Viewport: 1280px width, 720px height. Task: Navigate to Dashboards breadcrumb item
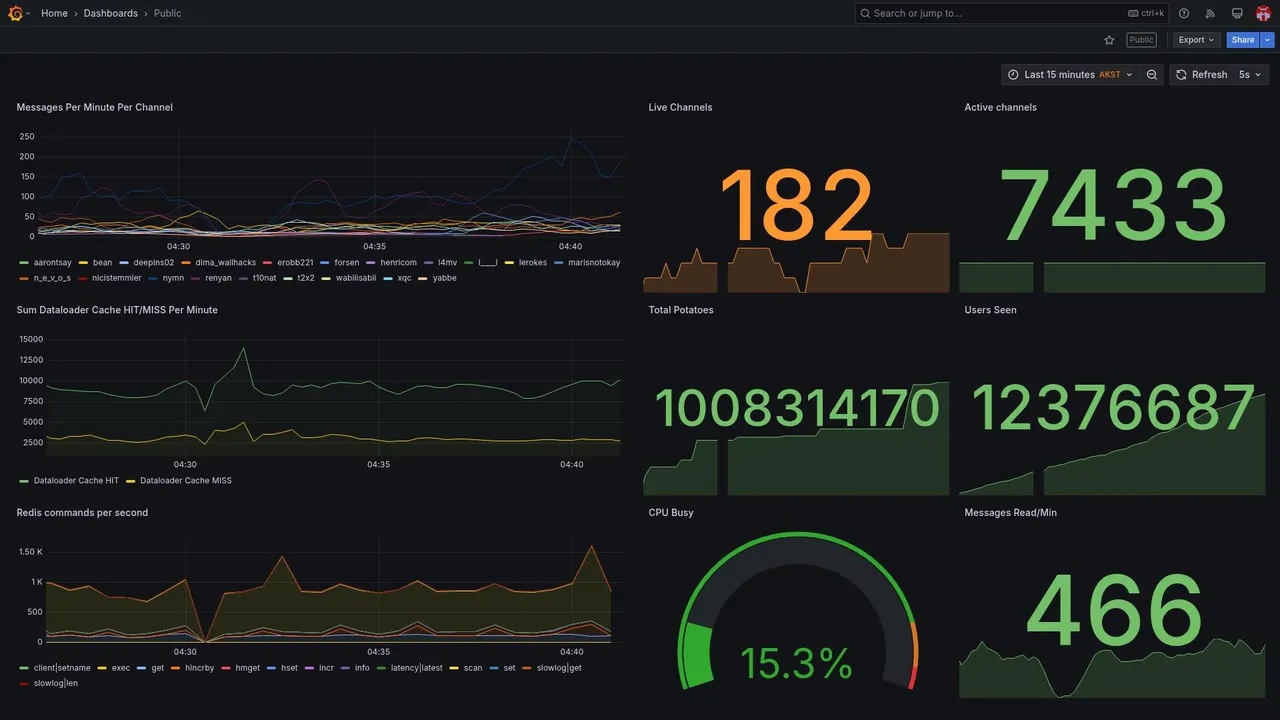tap(111, 13)
